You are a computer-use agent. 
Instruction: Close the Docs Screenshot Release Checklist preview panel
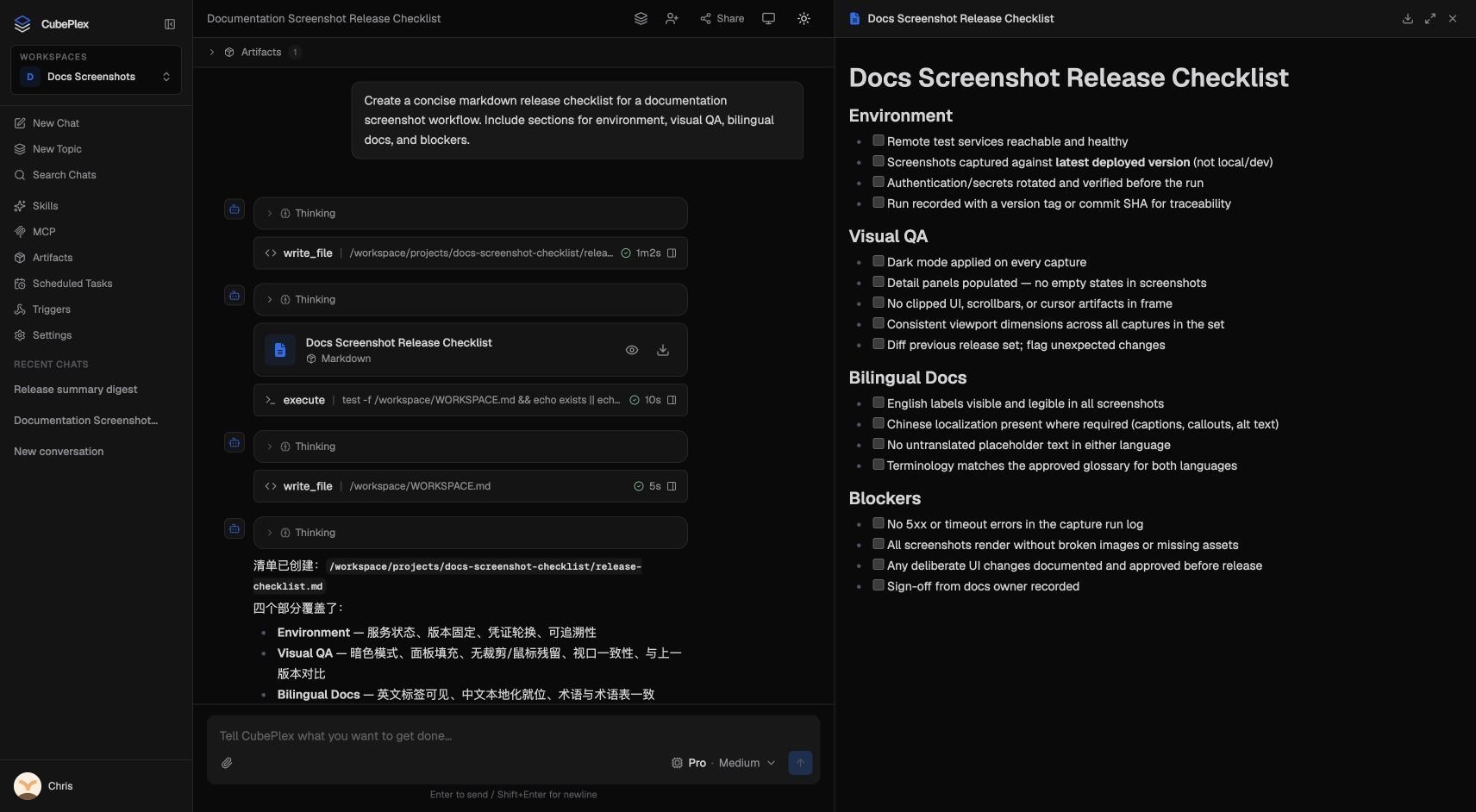pos(1453,18)
